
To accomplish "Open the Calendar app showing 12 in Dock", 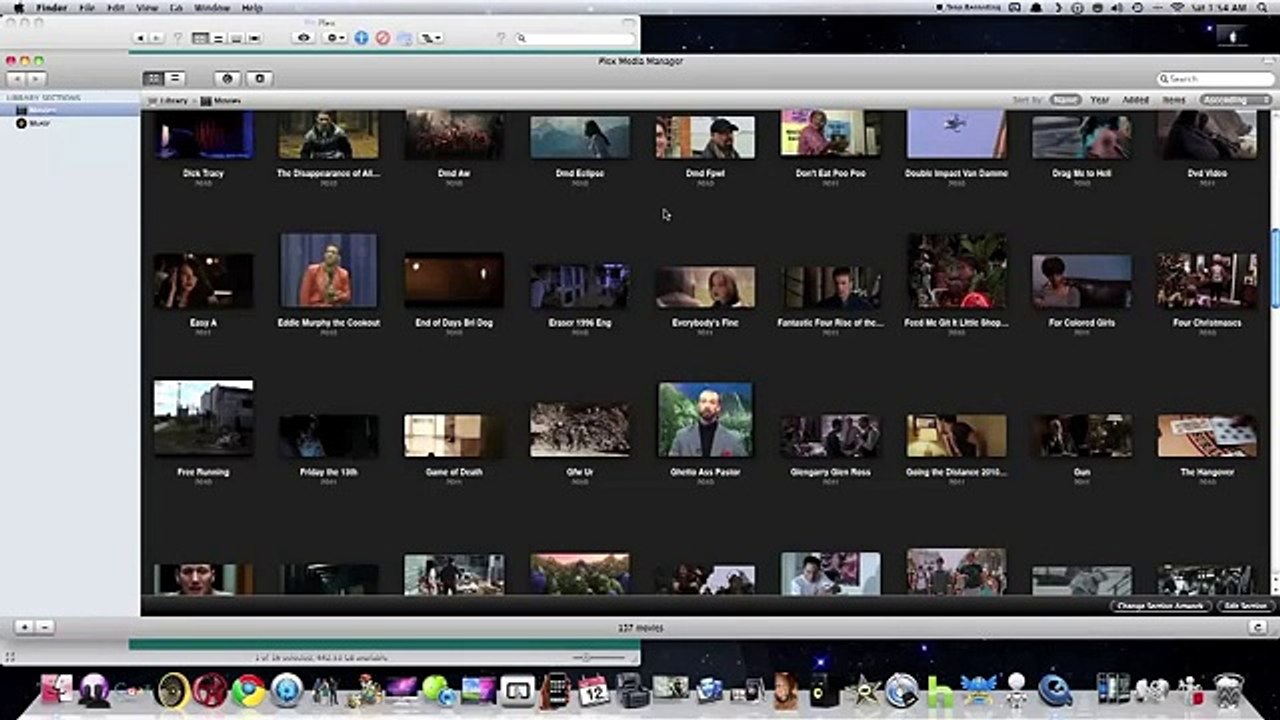I will (594, 690).
